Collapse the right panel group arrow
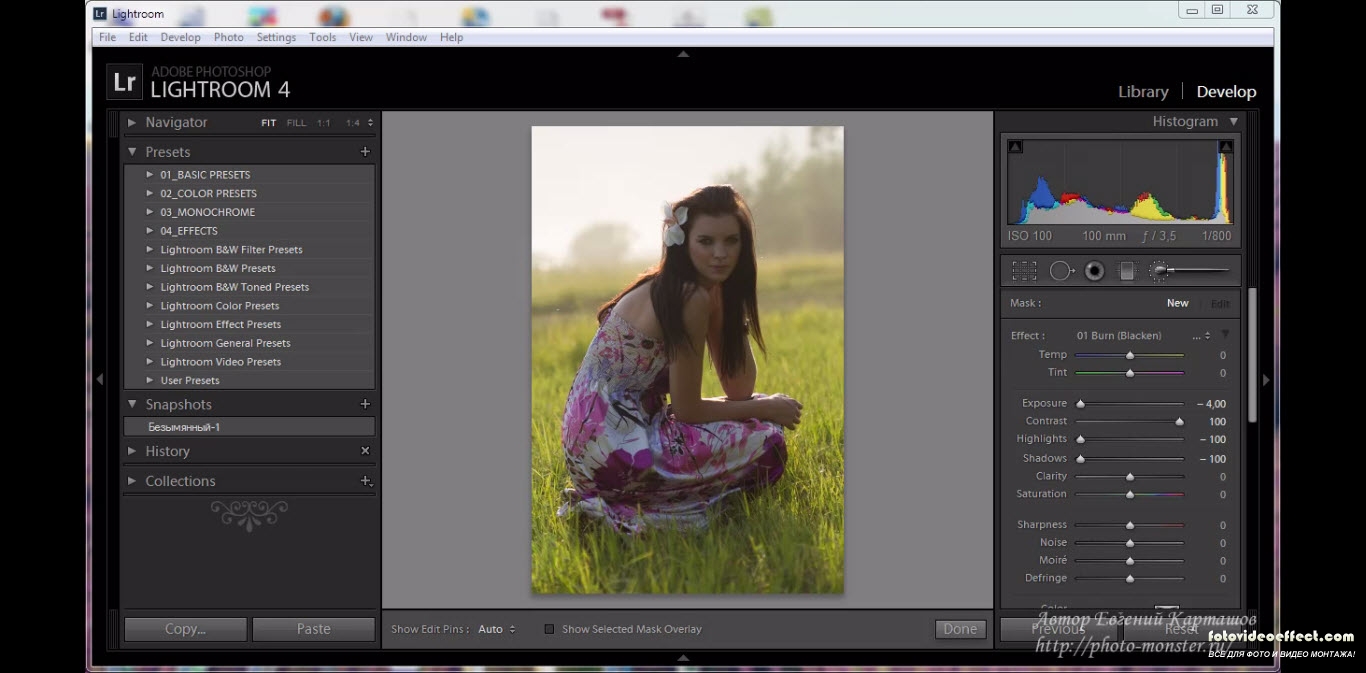 click(x=1266, y=380)
